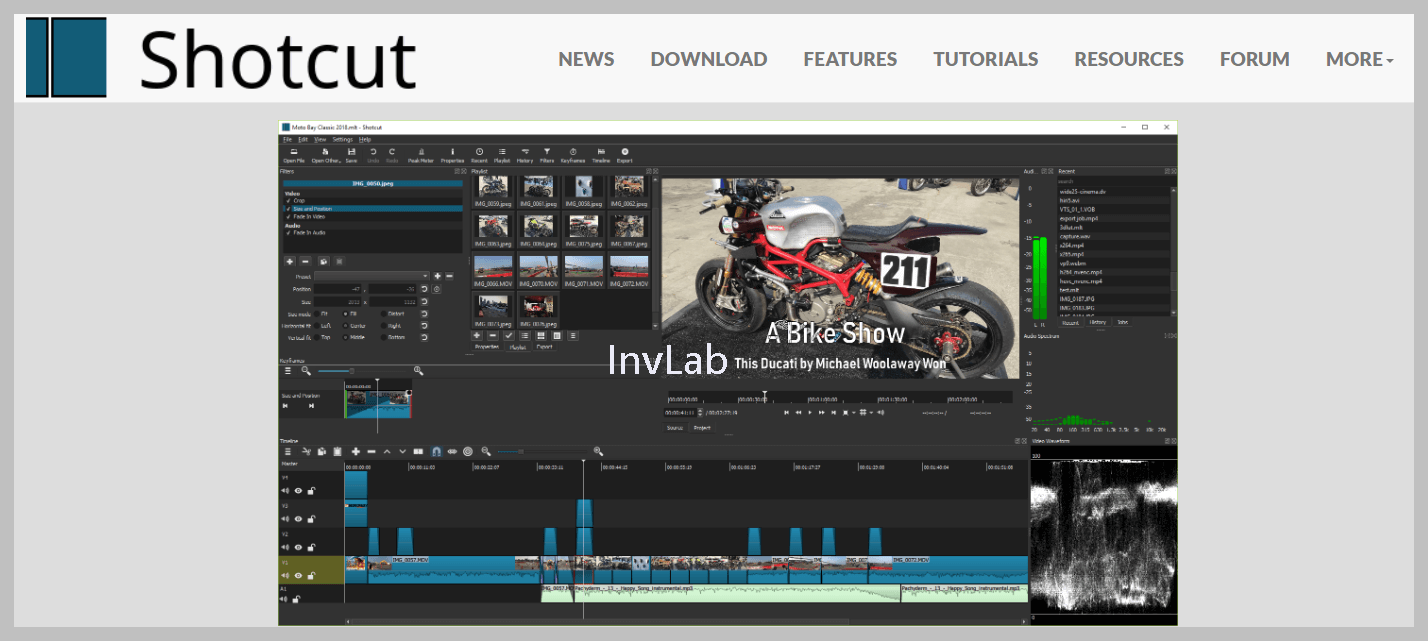Open the History toolbar icon
Viewport: 1428px width, 641px height.
525,155
